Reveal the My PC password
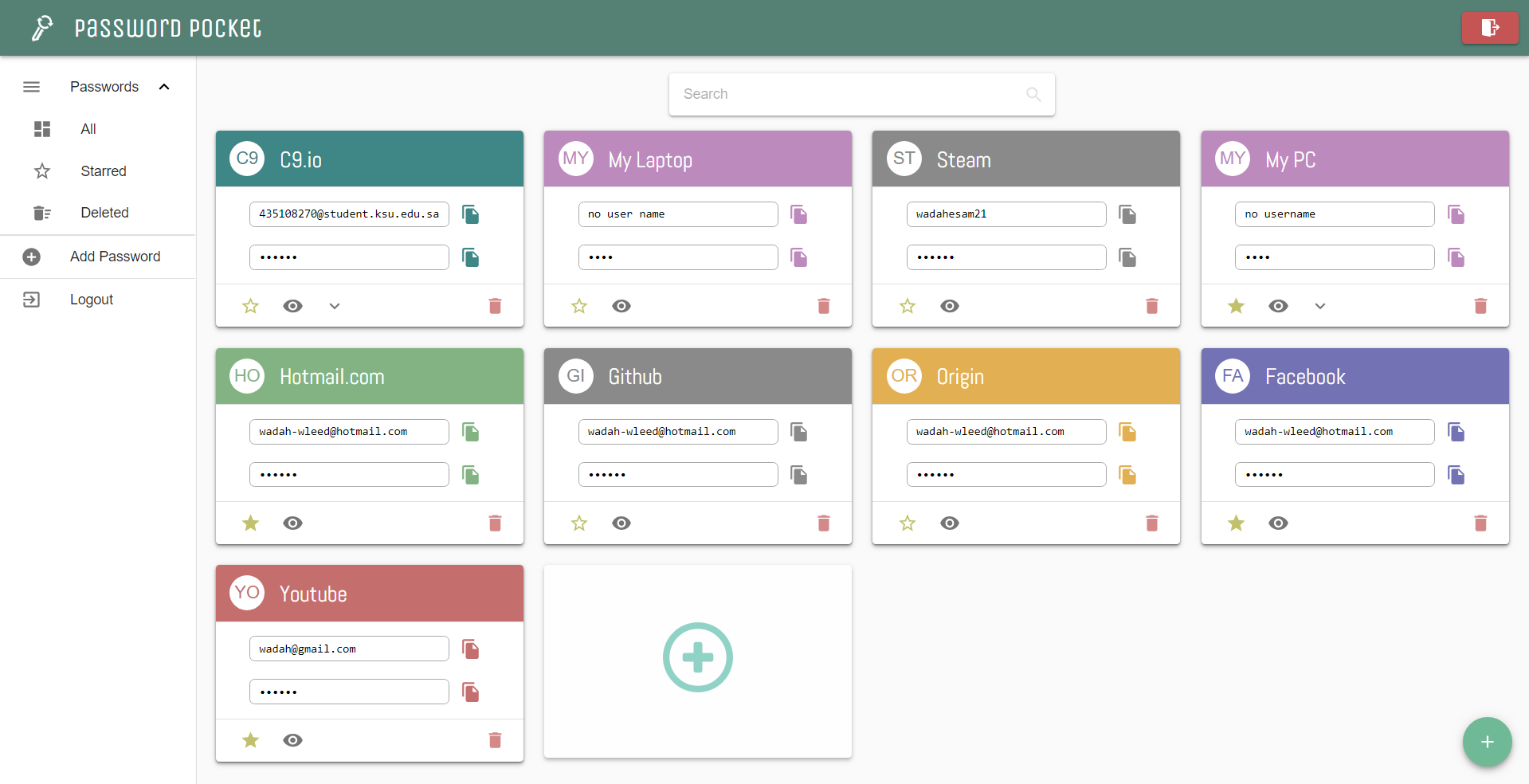1529x784 pixels. 1279,306
